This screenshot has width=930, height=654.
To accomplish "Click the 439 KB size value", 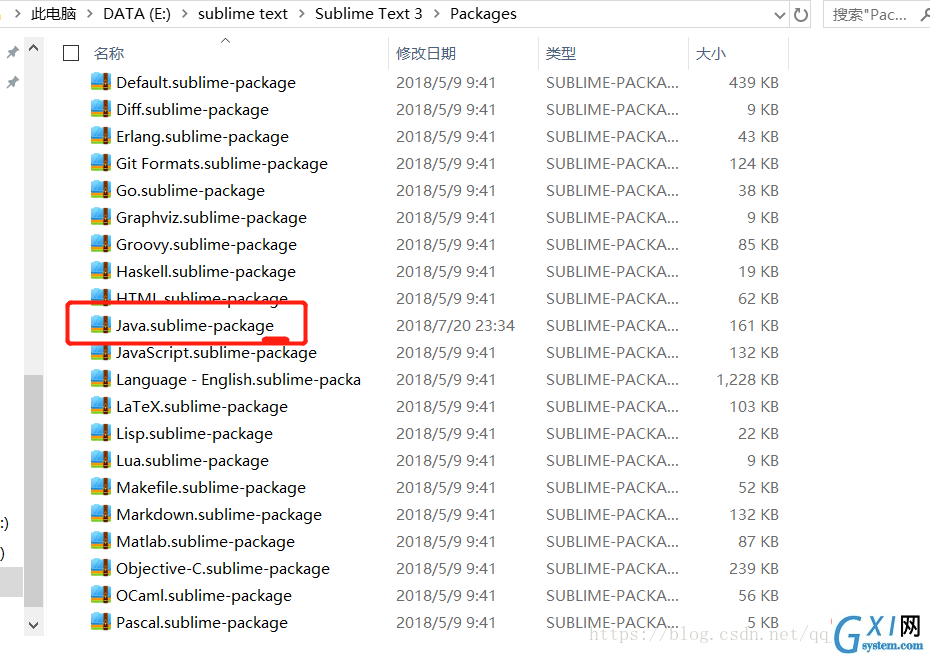I will click(x=754, y=82).
